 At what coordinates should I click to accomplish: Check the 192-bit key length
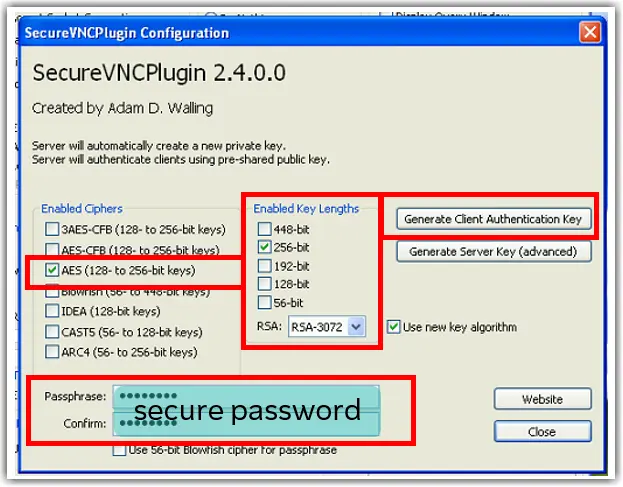(265, 265)
